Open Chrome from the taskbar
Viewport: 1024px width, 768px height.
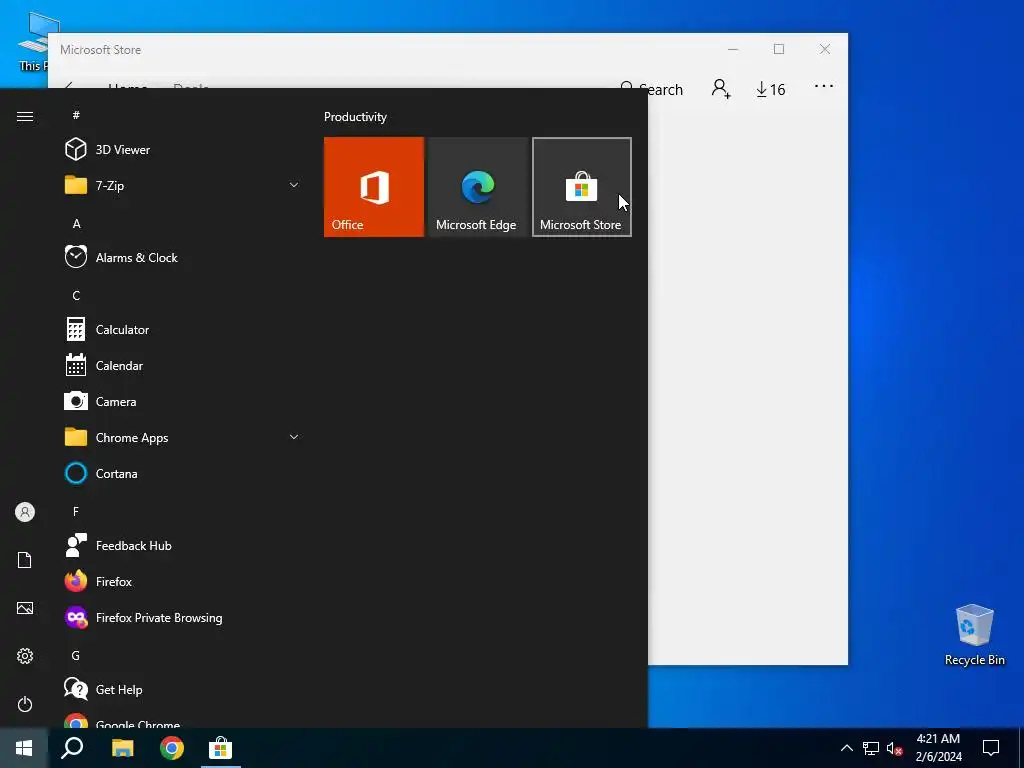pyautogui.click(x=172, y=748)
